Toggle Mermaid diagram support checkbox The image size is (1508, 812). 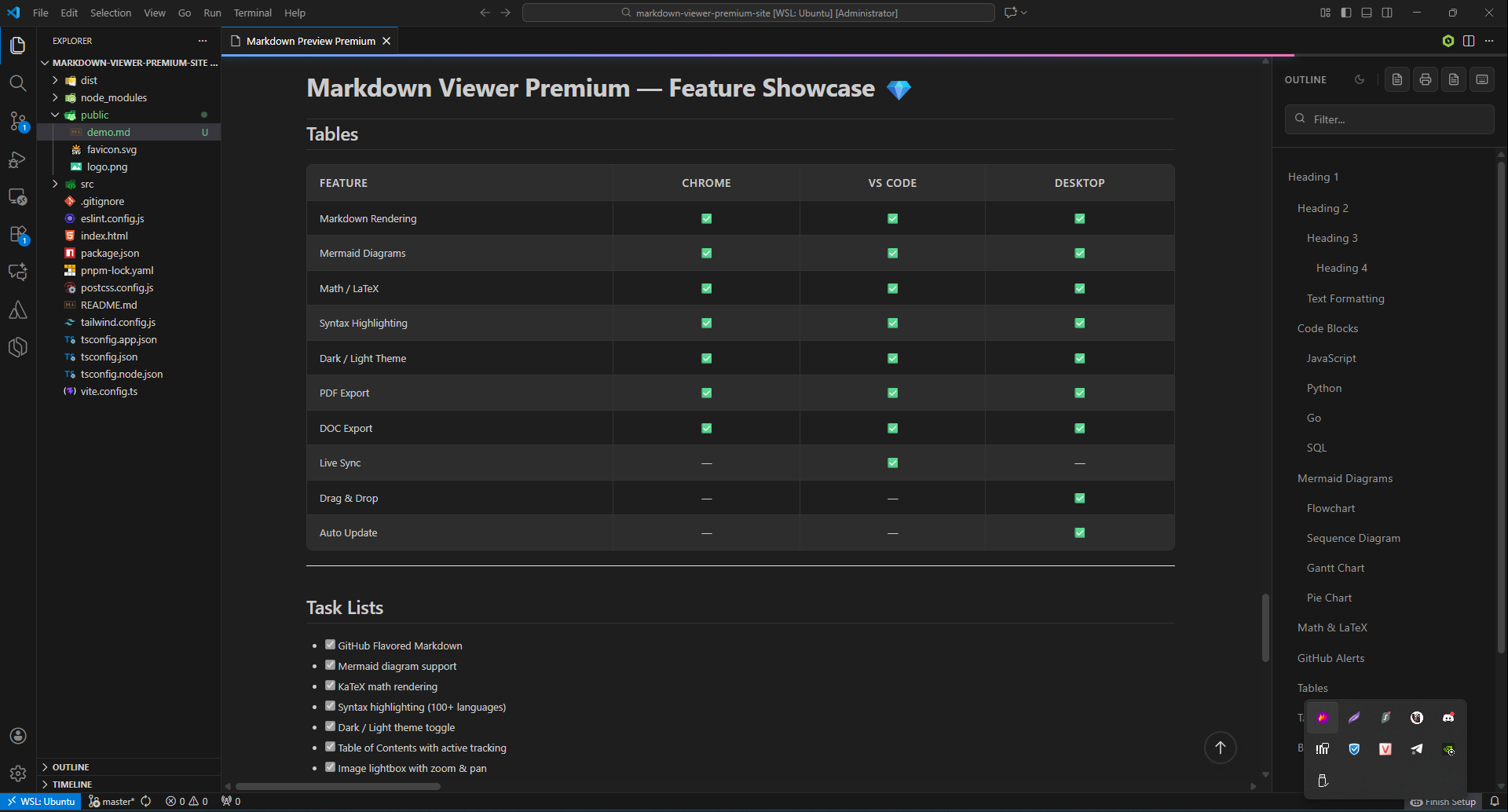[x=330, y=665]
